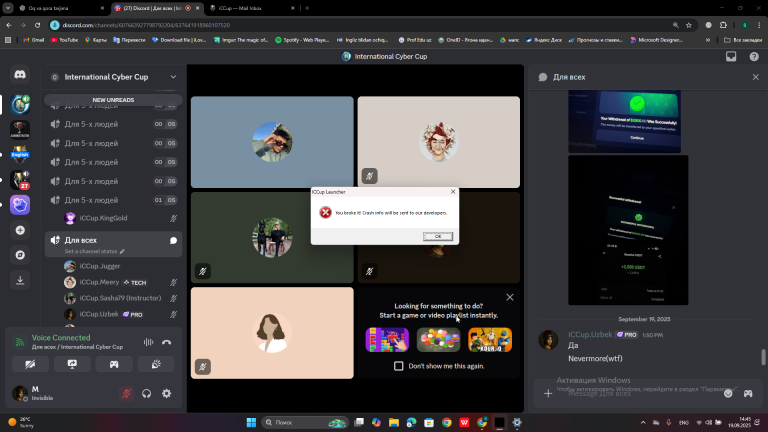Select iCCup.KingGold voice member
Screen dimensions: 768x432
tap(120, 218)
